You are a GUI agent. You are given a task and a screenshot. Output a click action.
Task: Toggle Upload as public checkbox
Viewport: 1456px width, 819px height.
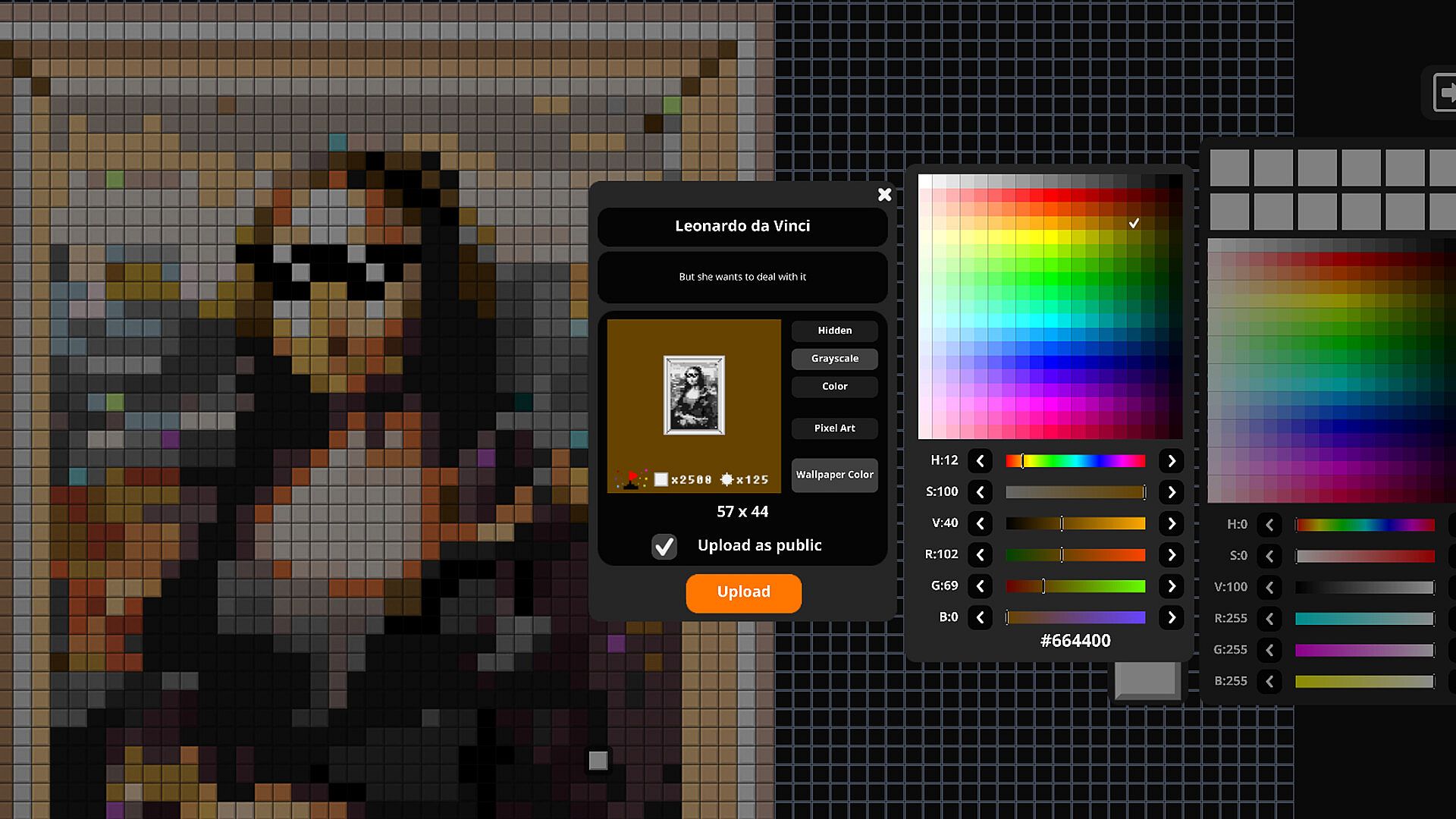pyautogui.click(x=664, y=546)
